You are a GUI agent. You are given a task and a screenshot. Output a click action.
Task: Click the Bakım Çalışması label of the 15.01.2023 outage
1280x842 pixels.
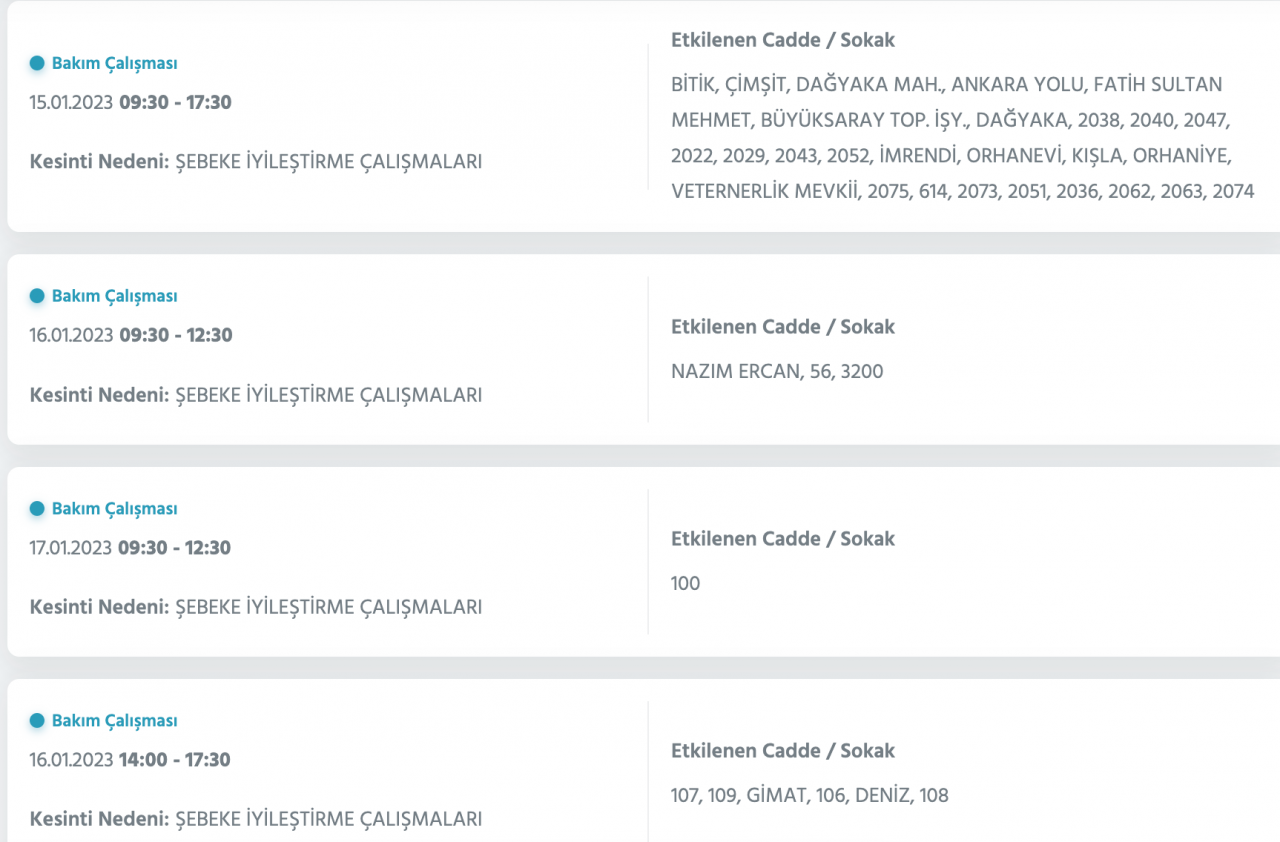point(114,63)
